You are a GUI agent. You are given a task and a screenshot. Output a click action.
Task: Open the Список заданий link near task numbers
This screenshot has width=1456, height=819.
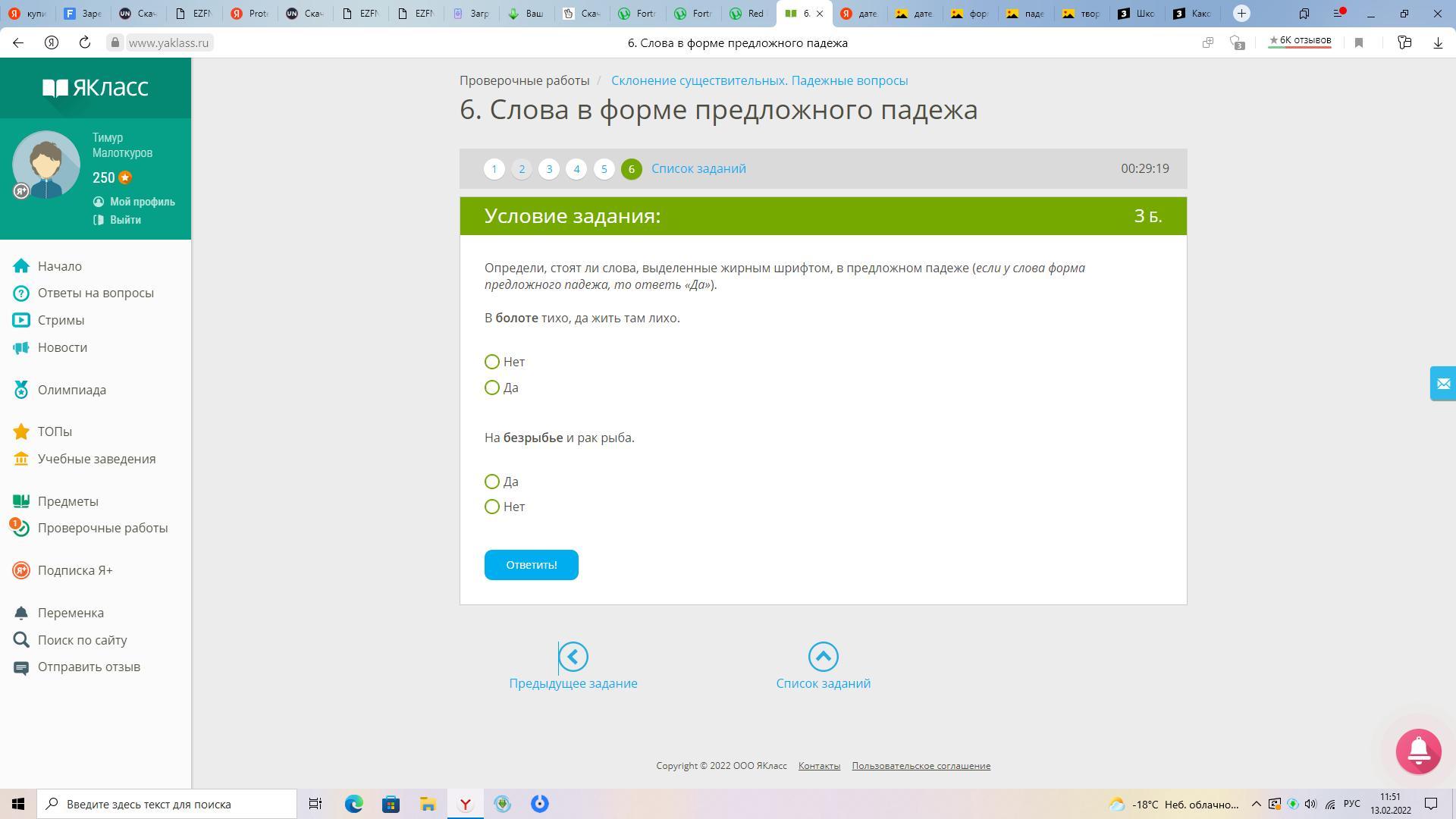pyautogui.click(x=698, y=168)
